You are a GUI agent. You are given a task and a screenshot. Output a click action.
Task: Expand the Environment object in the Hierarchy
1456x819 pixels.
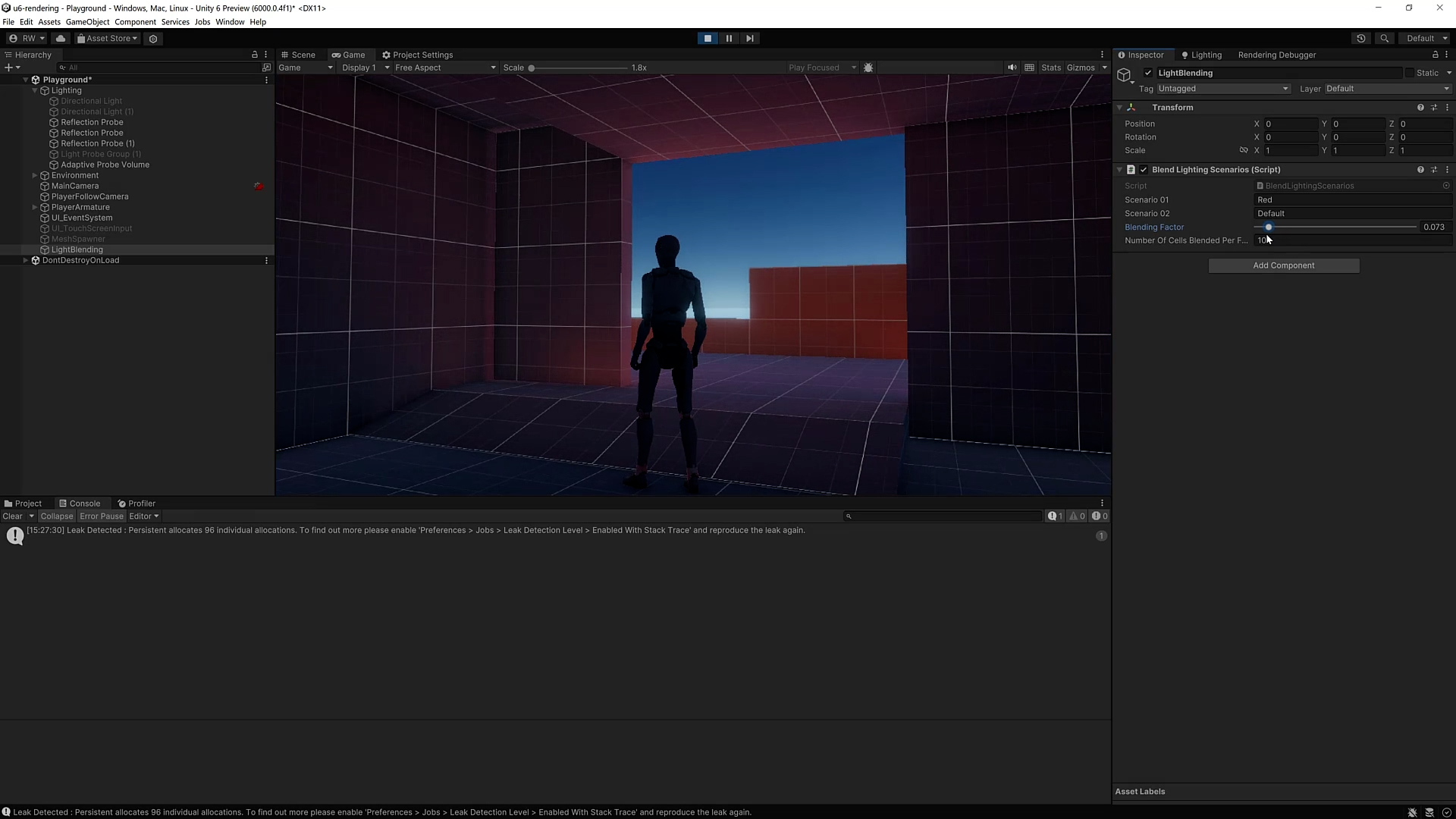pyautogui.click(x=35, y=175)
